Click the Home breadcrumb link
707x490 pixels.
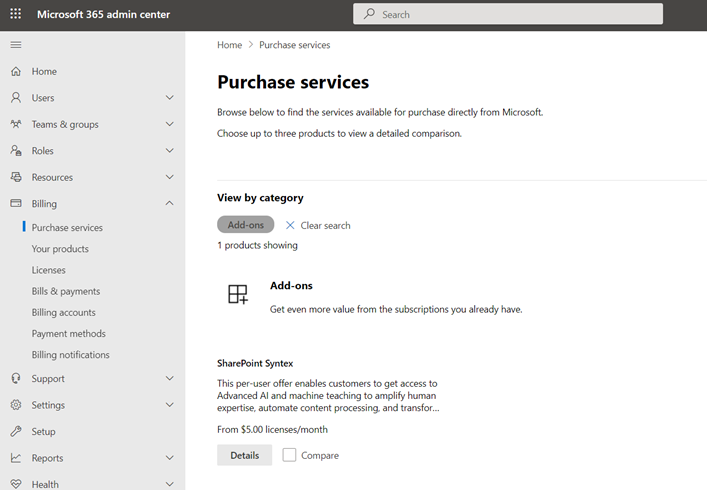230,45
